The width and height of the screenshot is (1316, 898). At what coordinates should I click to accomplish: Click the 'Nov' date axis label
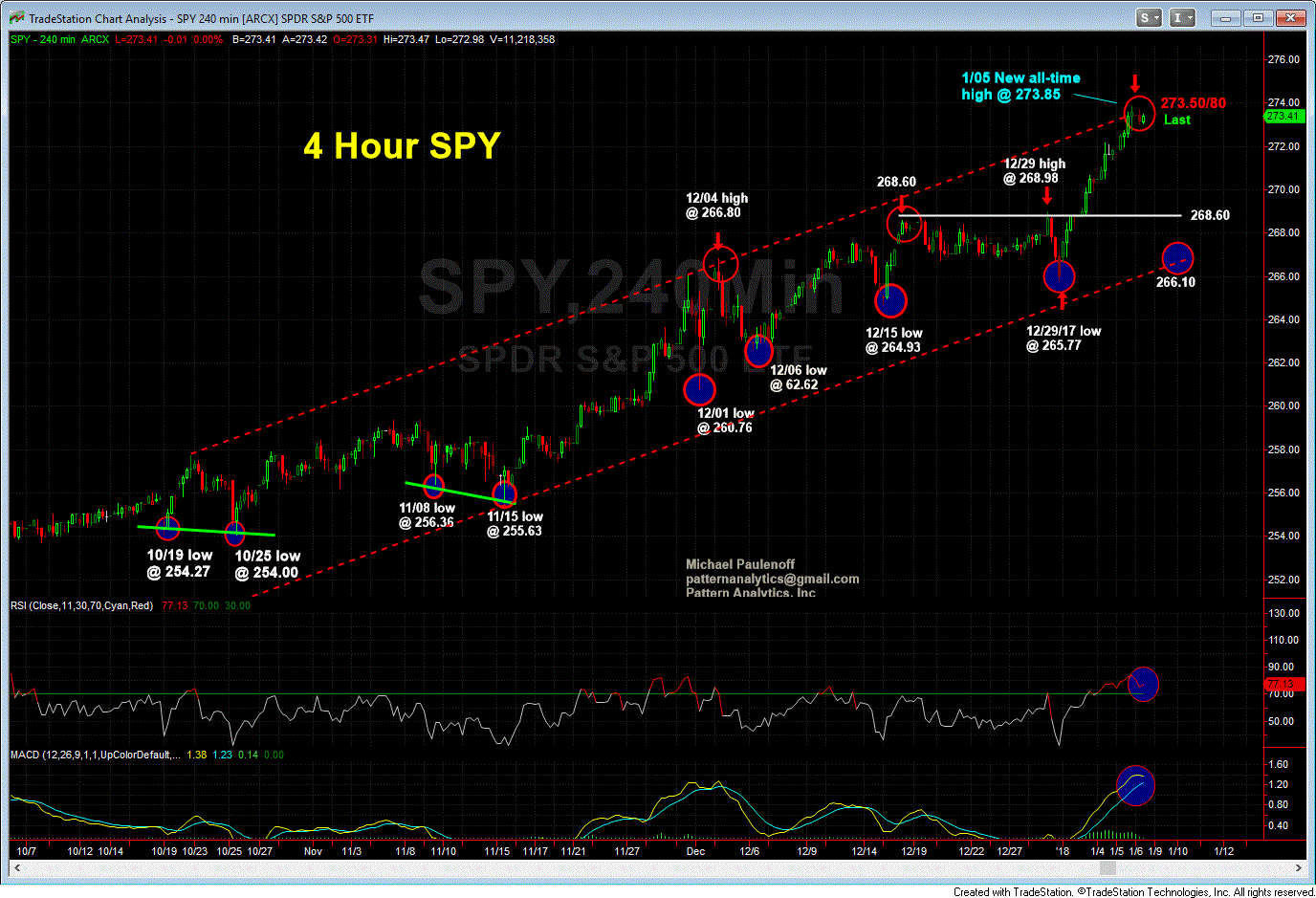pos(313,851)
